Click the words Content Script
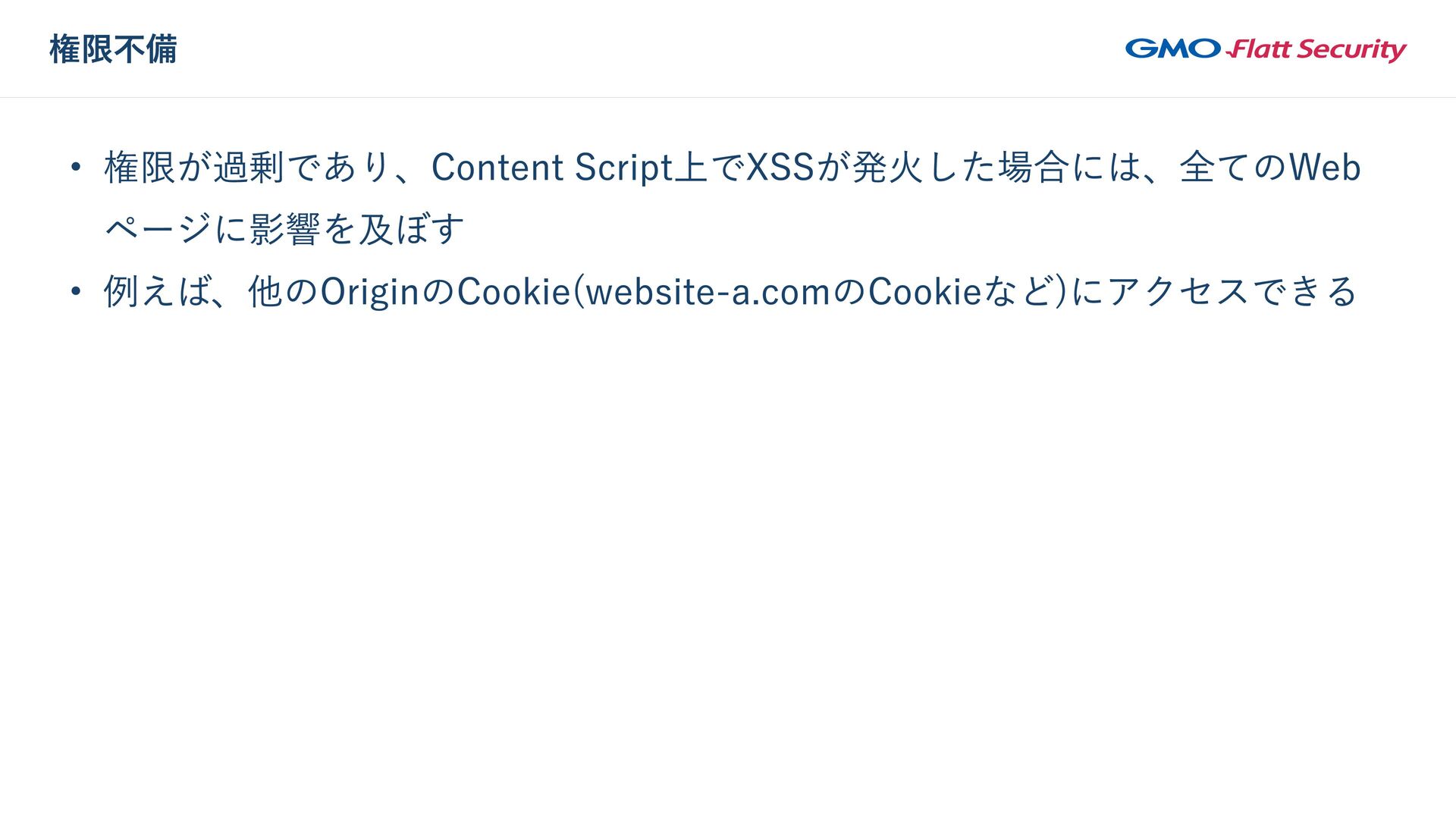 551,168
